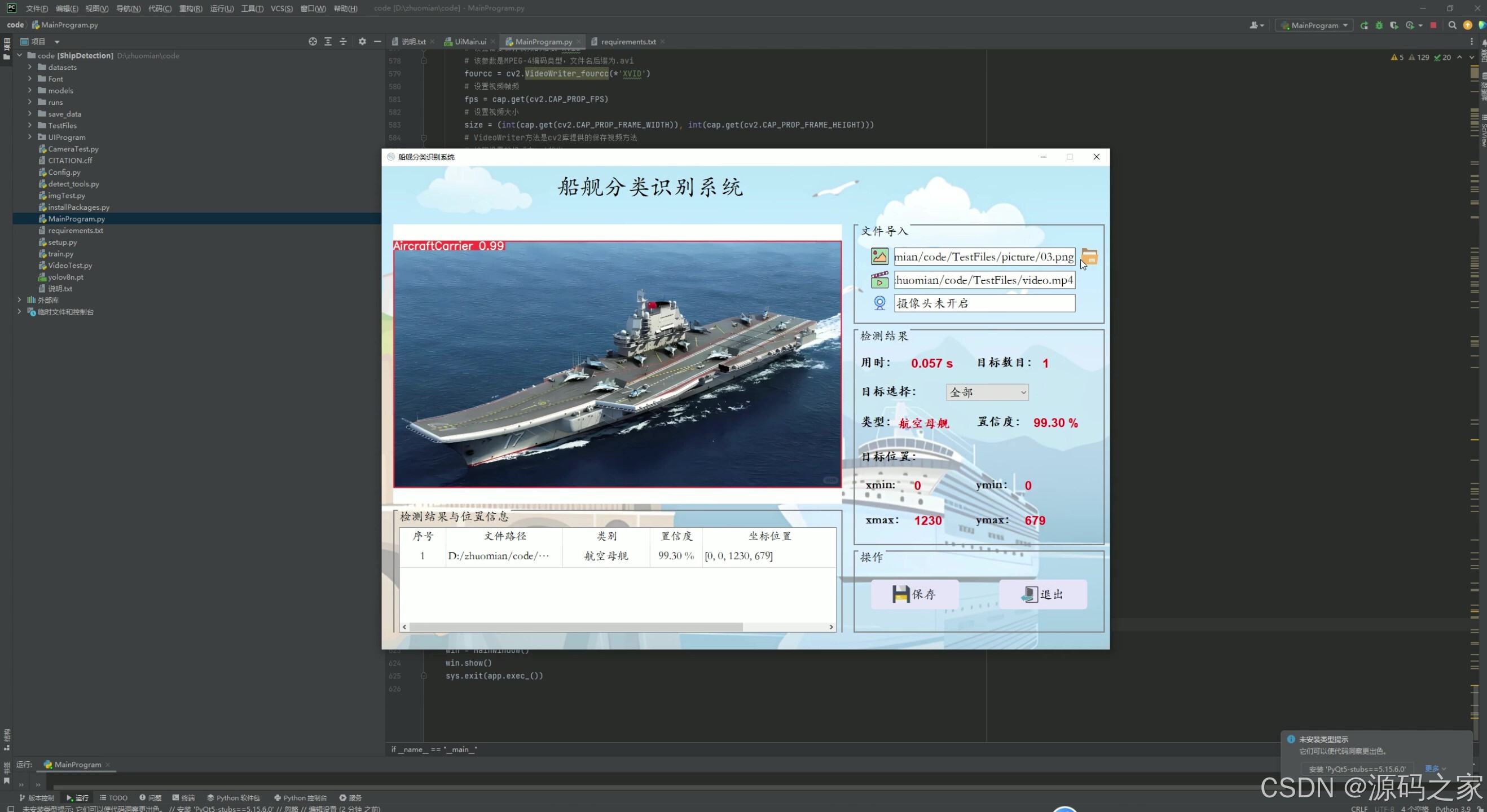Click the rerun MainProgram icon
This screenshot has width=1487, height=812.
(1364, 25)
